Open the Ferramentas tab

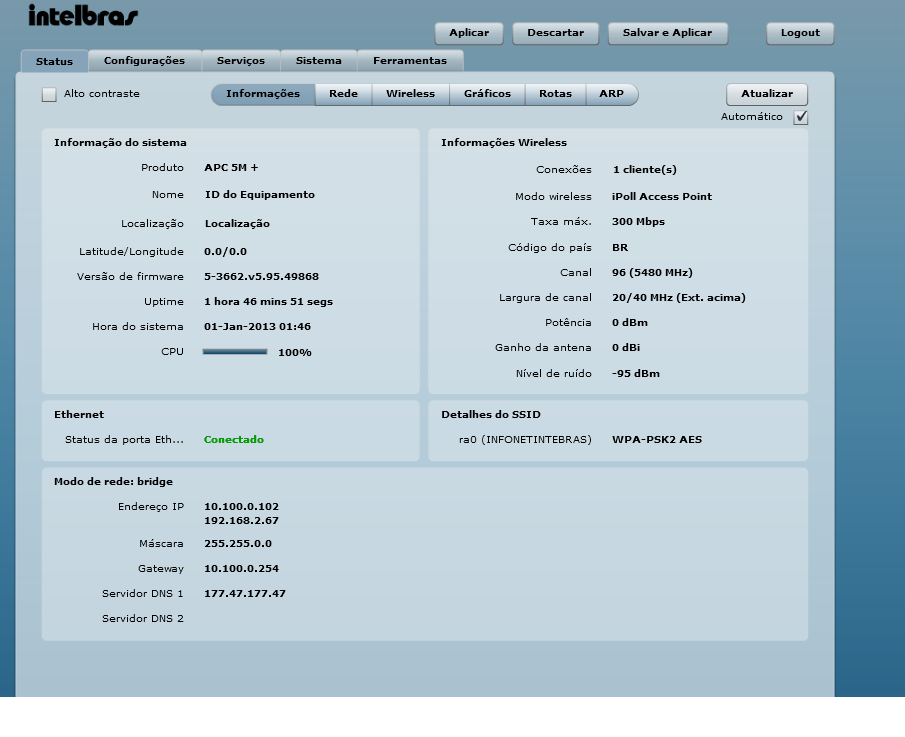coord(410,61)
